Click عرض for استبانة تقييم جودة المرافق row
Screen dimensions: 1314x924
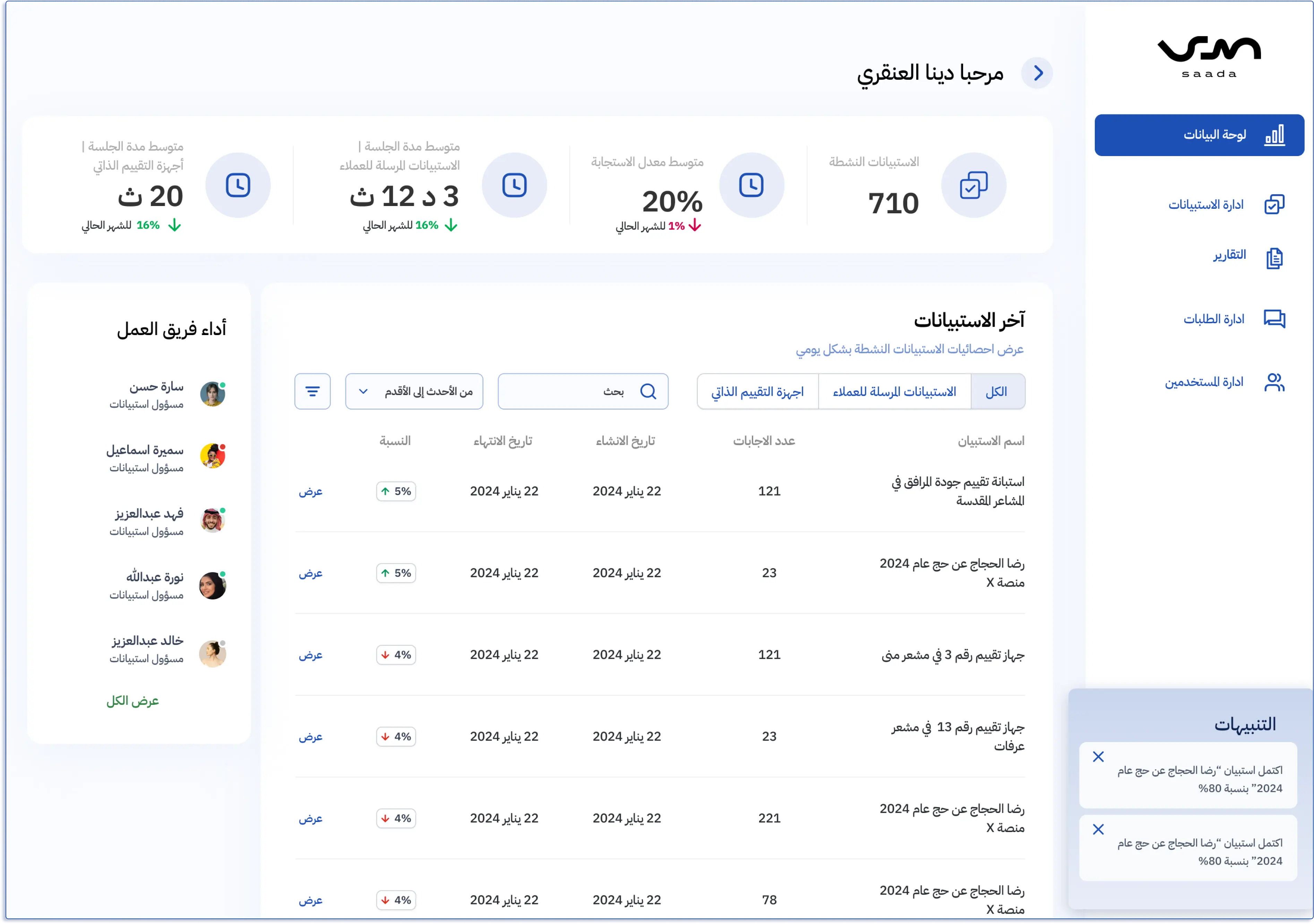point(311,491)
